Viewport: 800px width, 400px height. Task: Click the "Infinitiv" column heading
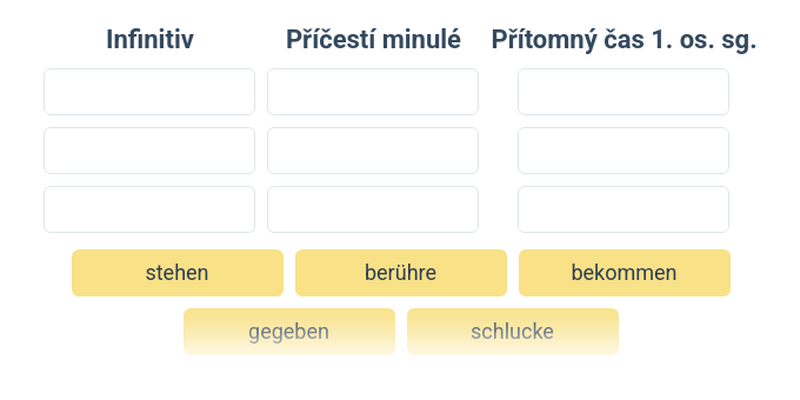pyautogui.click(x=150, y=40)
